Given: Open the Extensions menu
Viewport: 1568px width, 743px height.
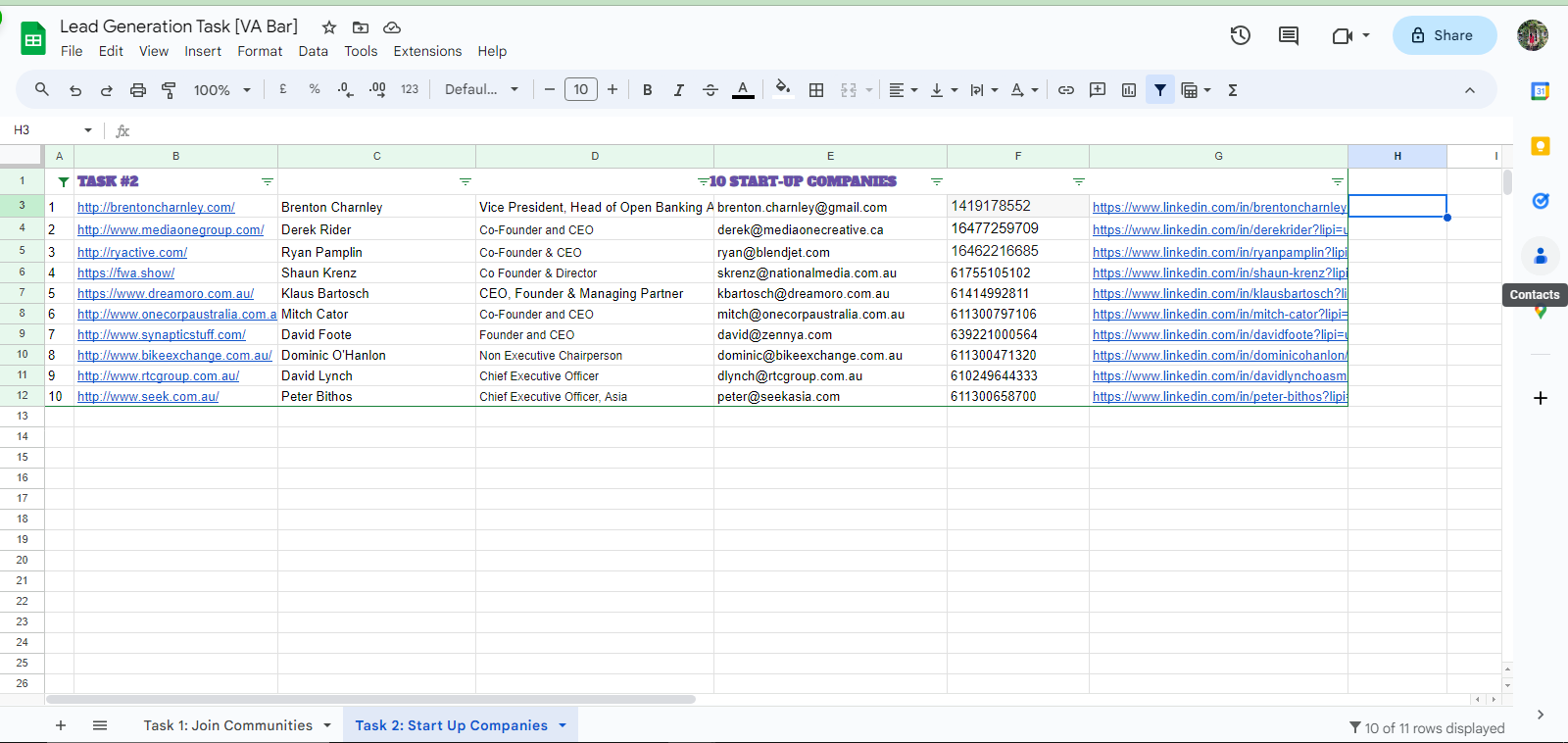Looking at the screenshot, I should click(427, 51).
